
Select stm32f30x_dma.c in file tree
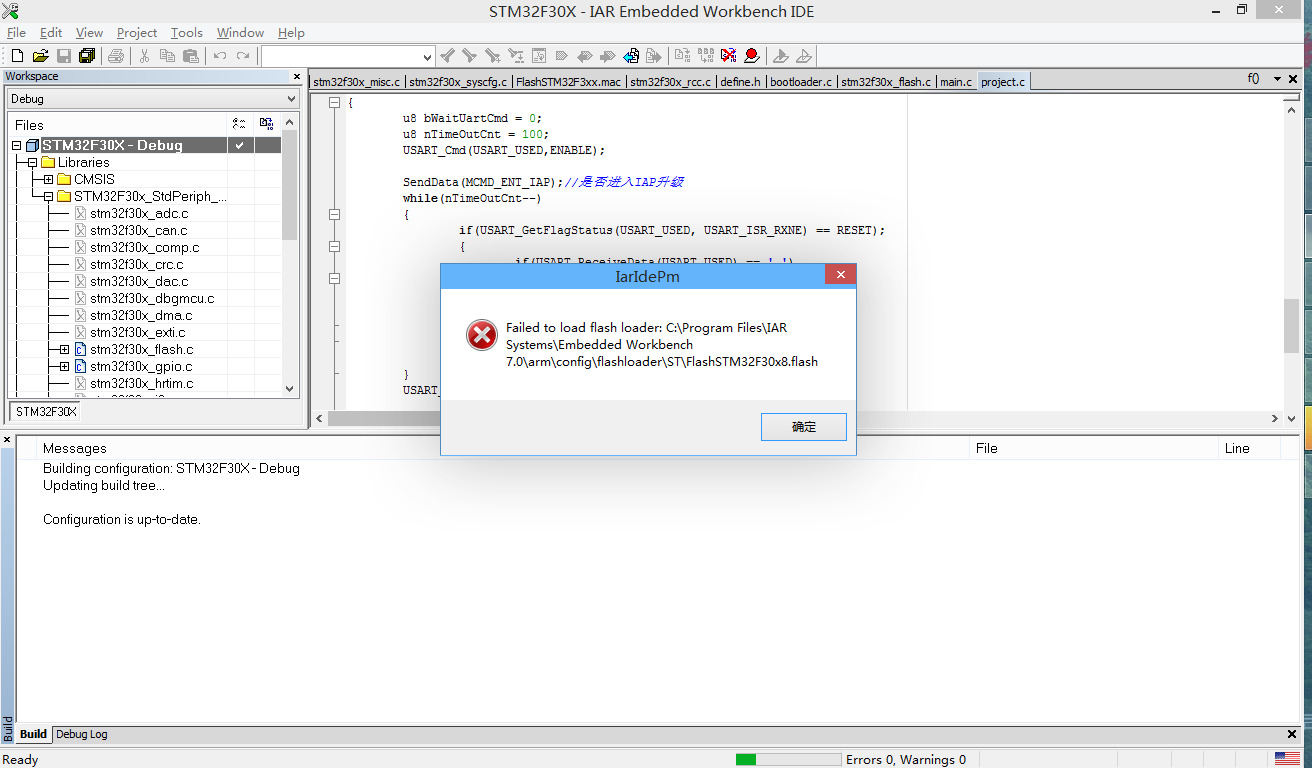pyautogui.click(x=141, y=315)
